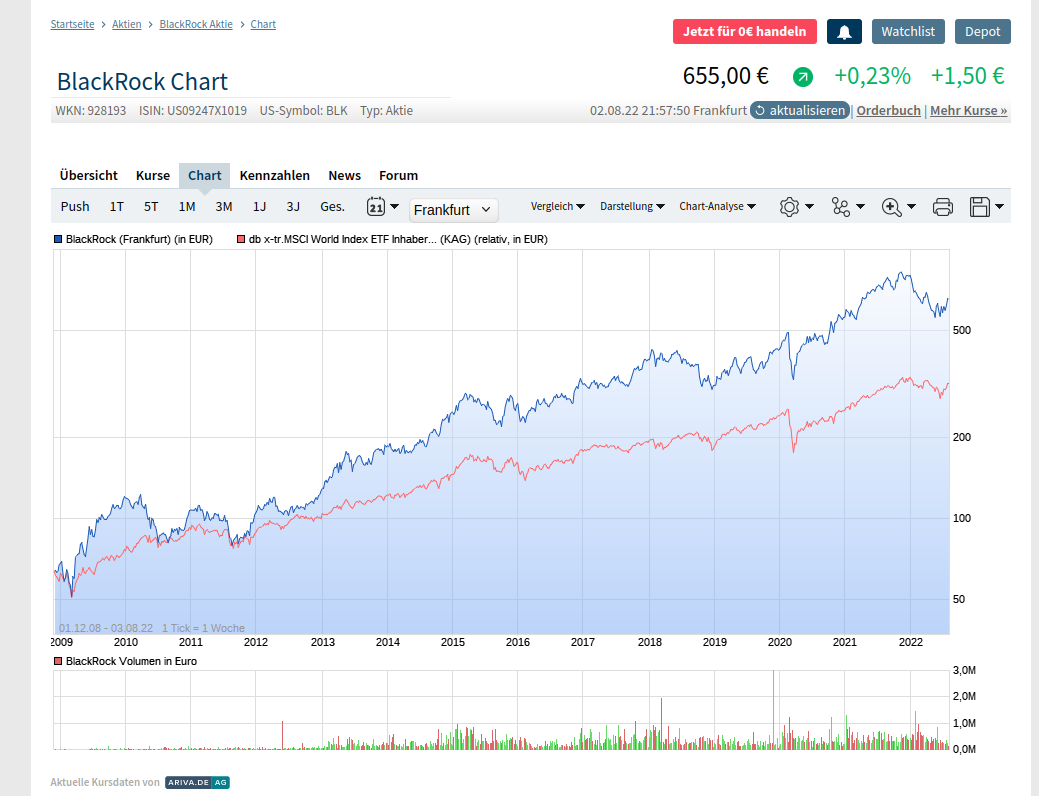Open the Orderbuch link
The width and height of the screenshot is (1039, 796).
(888, 111)
